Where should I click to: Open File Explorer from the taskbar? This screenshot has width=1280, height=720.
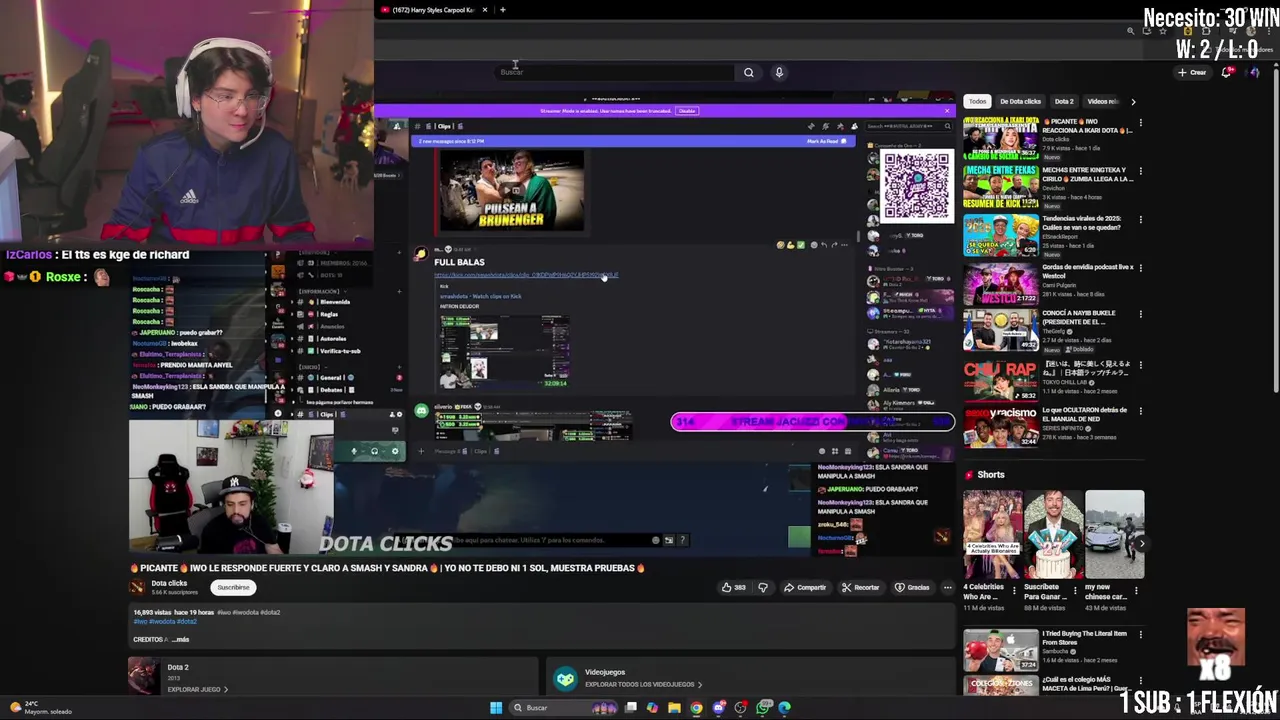click(674, 708)
